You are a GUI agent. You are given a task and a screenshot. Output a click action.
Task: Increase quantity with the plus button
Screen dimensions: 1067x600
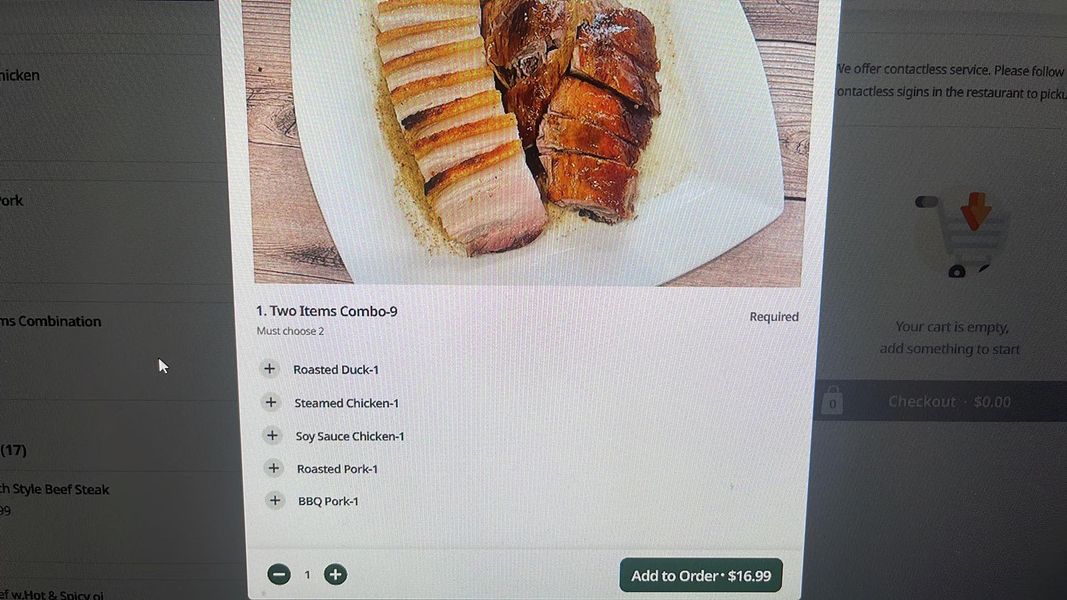coord(335,575)
